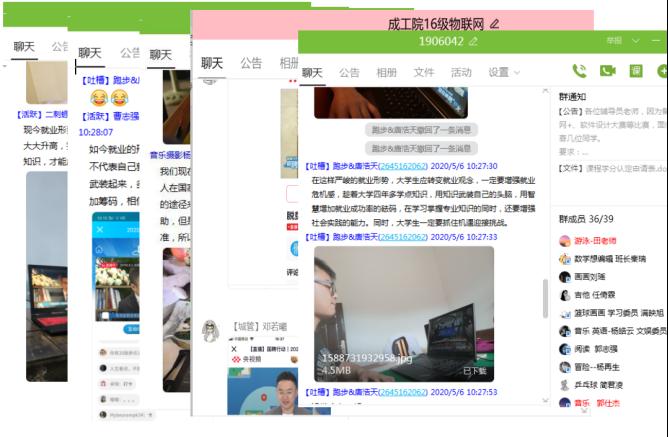Open the classroom (课) icon in 1906042 window
The height and width of the screenshot is (437, 668).
coord(636,71)
